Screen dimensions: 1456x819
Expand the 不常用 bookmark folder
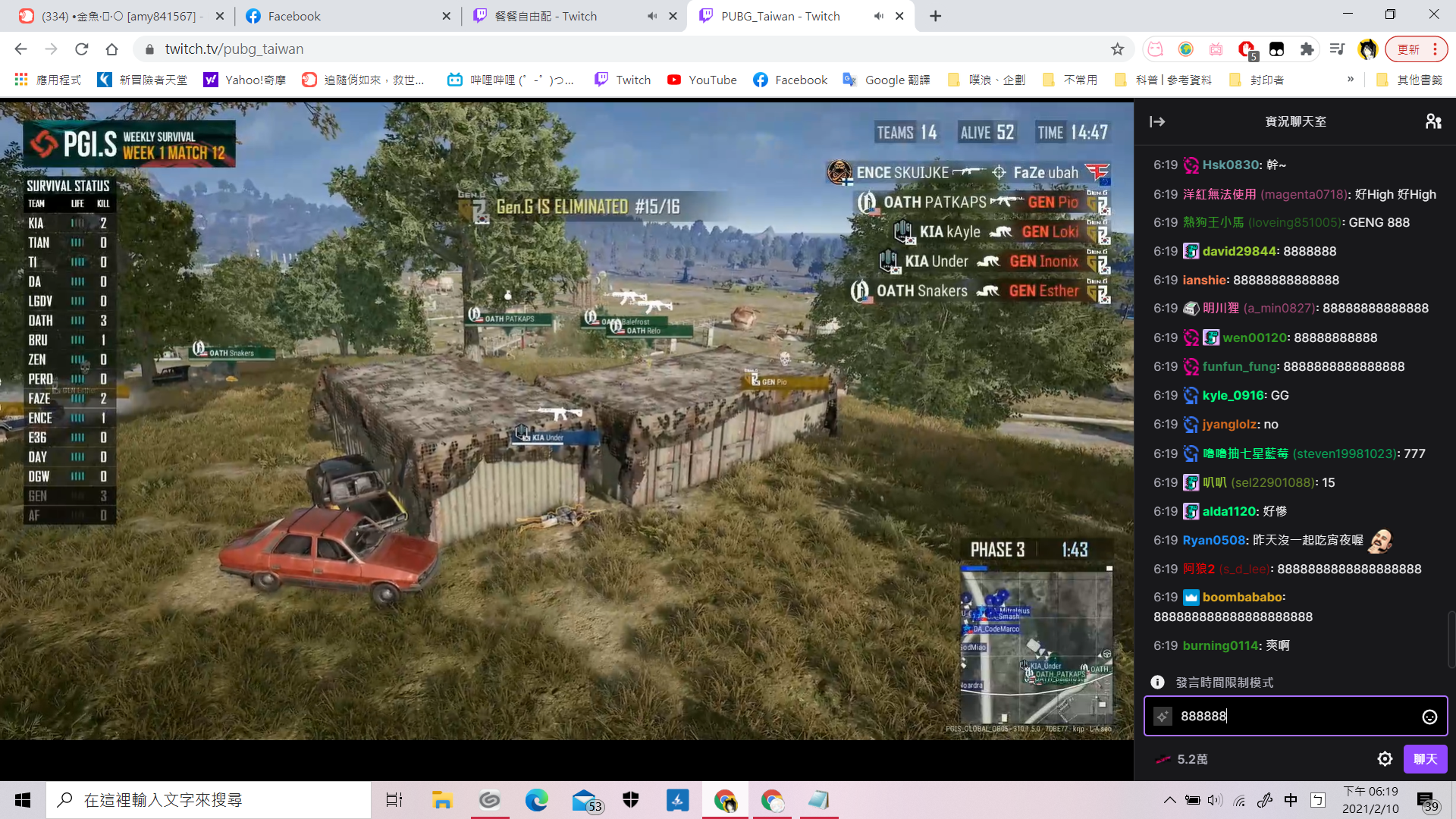click(1070, 80)
